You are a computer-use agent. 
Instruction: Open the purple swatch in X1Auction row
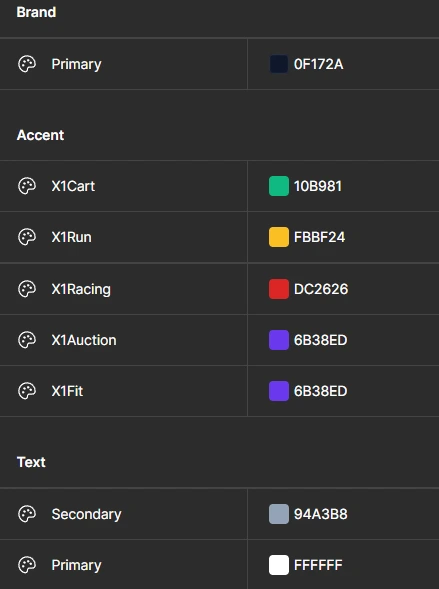(279, 340)
